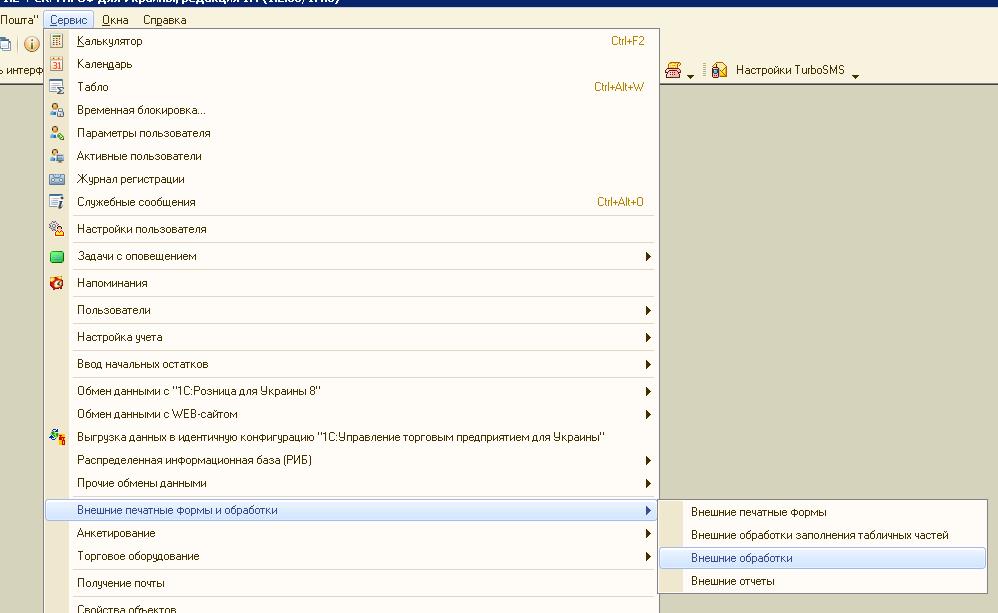This screenshot has height=613, width=998.
Task: Select Служебные сообщения entry
Action: (x=351, y=202)
